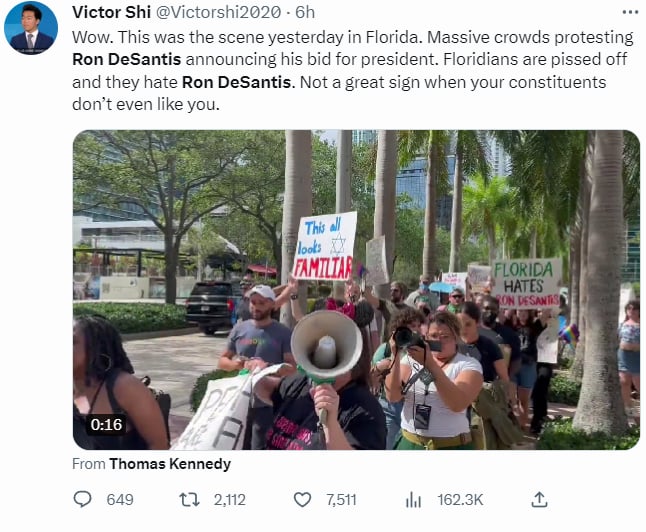Retweet this post via the retweet icon
The width and height of the screenshot is (646, 532).
tap(190, 499)
